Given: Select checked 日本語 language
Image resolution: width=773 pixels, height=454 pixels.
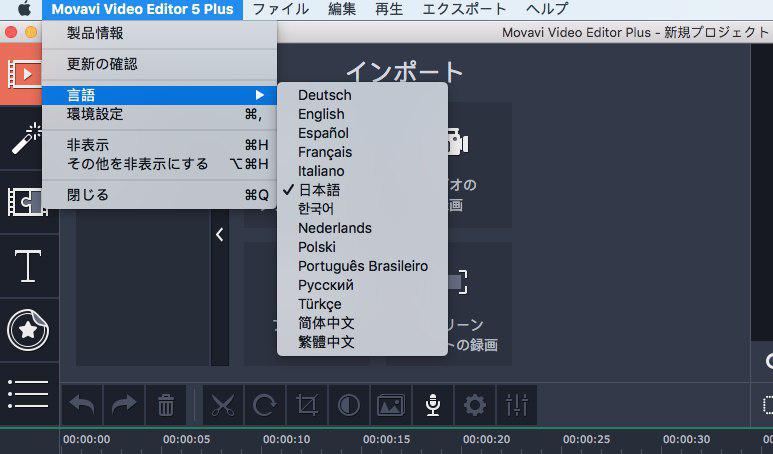Looking at the screenshot, I should pos(362,190).
